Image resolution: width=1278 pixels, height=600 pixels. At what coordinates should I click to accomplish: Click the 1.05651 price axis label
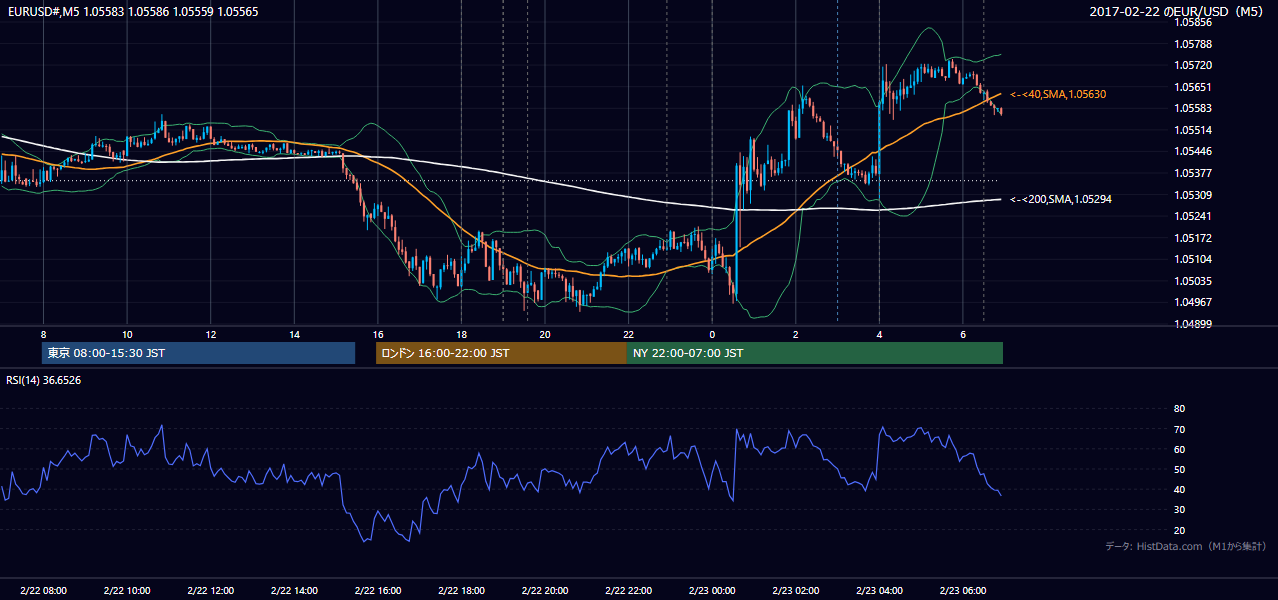tap(1194, 87)
